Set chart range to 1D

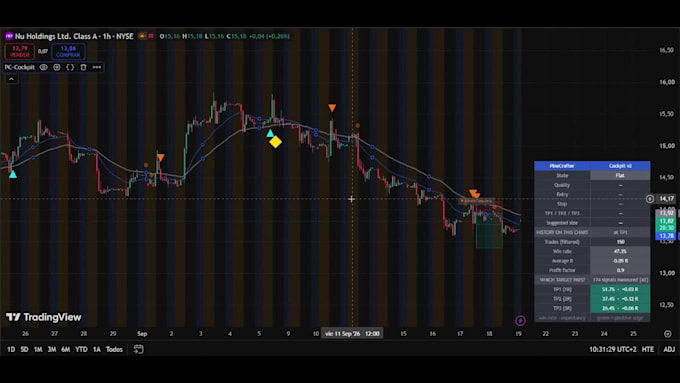pyautogui.click(x=11, y=349)
